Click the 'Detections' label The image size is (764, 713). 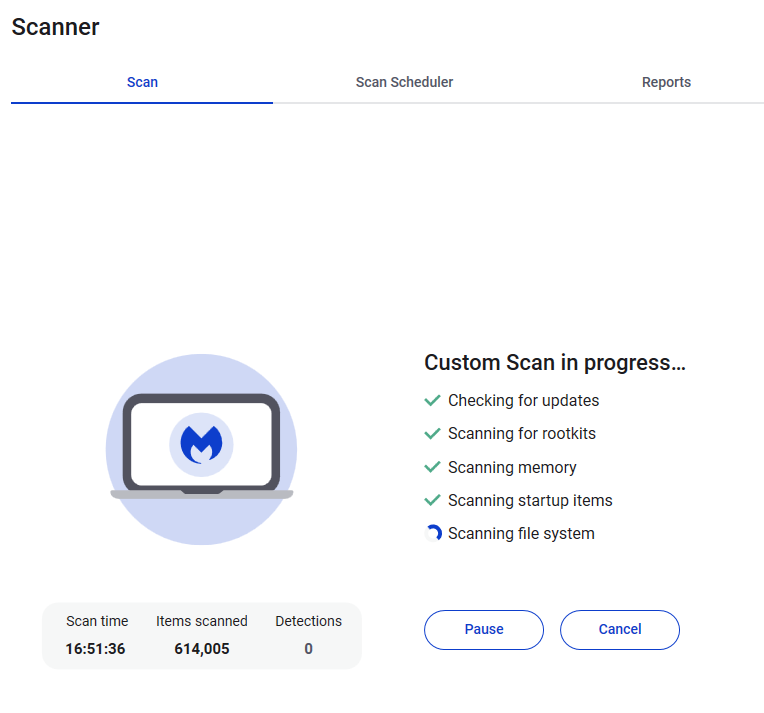coord(308,621)
